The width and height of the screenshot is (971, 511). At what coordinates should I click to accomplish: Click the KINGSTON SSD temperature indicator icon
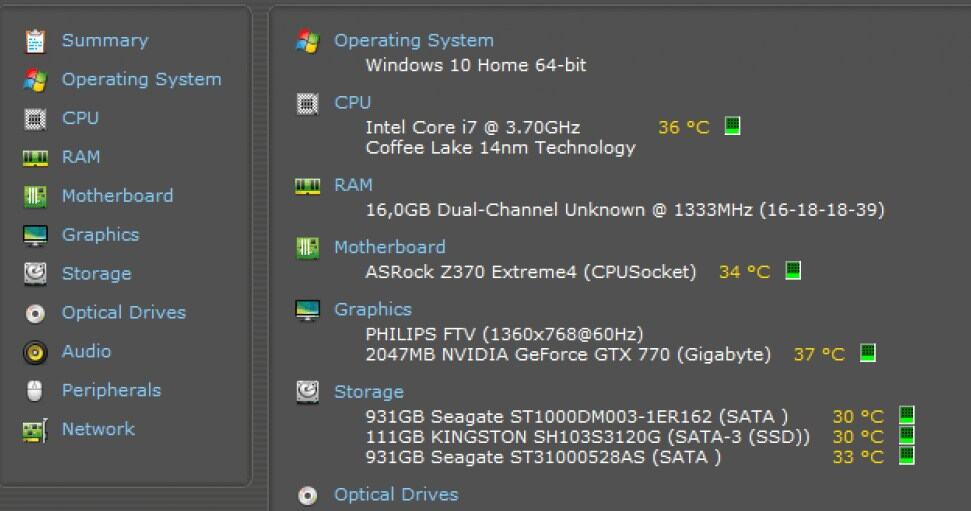(907, 436)
